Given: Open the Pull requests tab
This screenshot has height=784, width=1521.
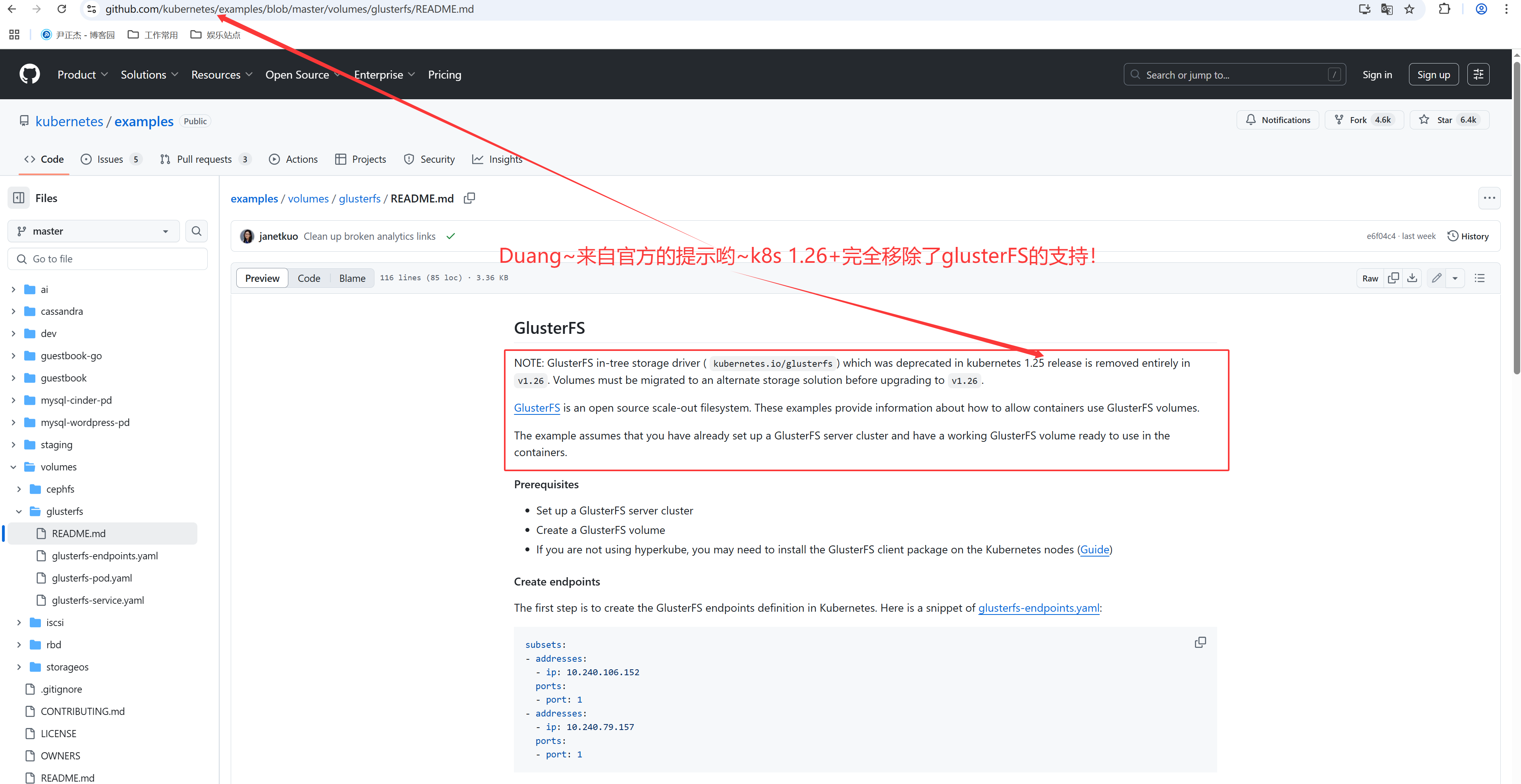Looking at the screenshot, I should [x=204, y=160].
